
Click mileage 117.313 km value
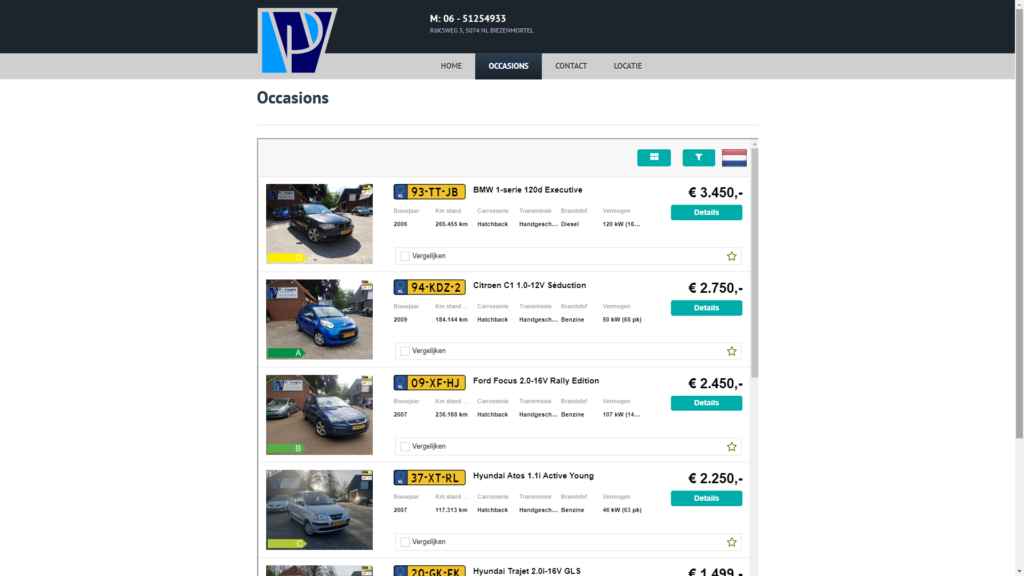[451, 510]
